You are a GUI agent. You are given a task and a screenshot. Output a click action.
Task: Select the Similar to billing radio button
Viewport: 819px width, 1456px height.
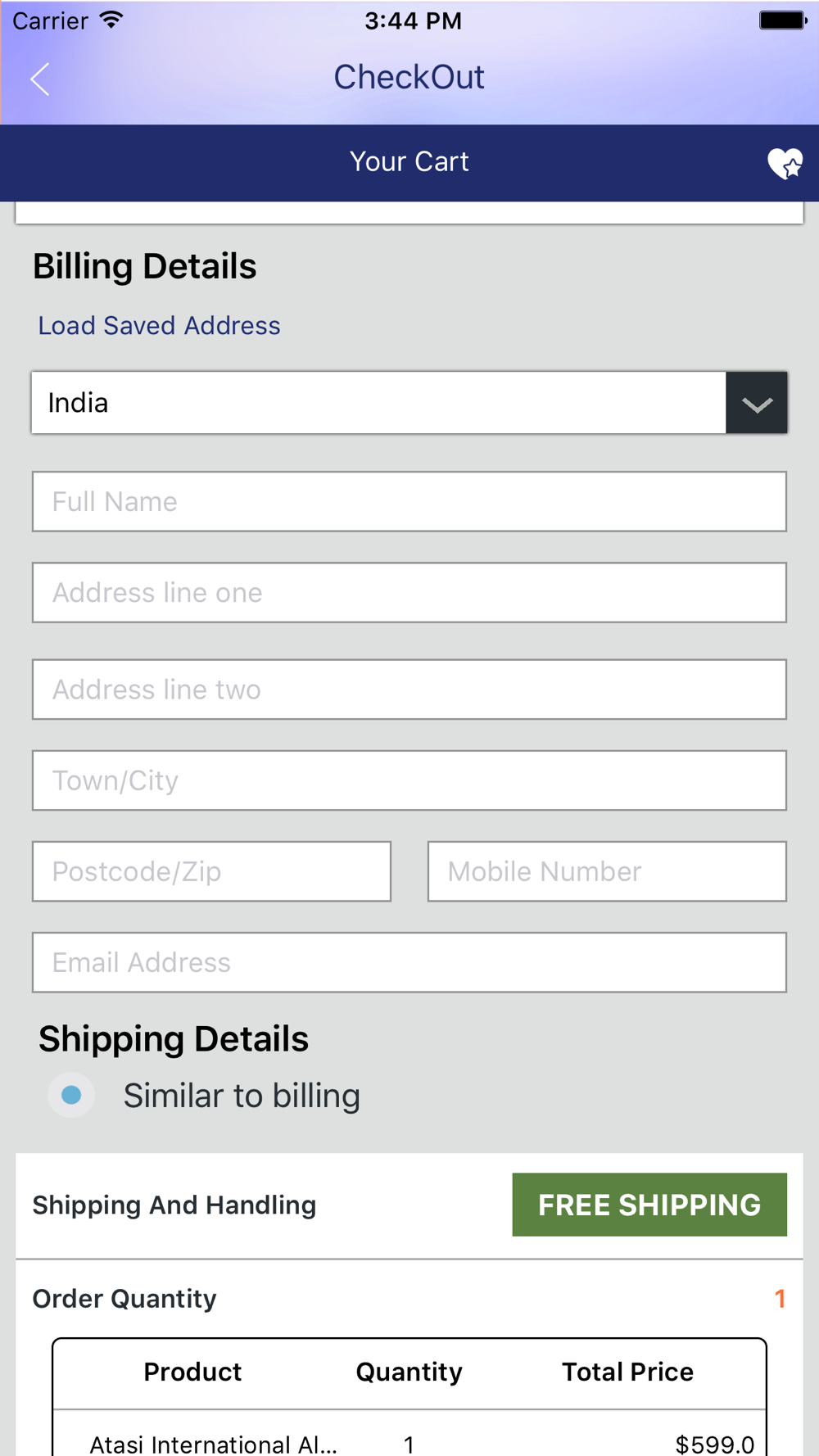click(x=72, y=1095)
